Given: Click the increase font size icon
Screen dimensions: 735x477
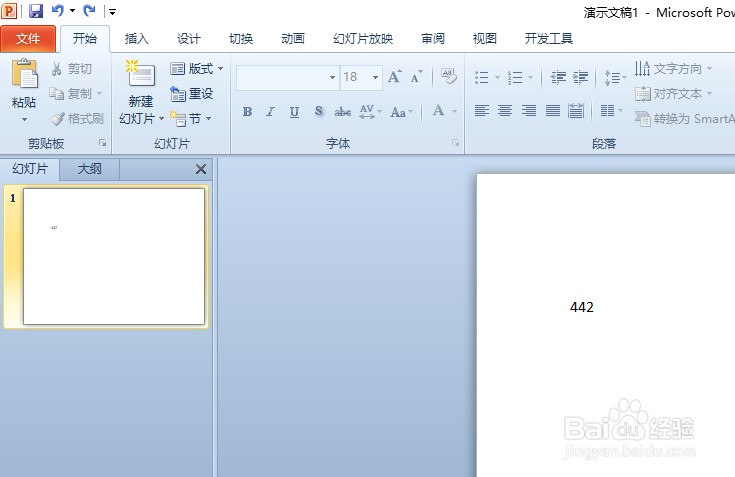Looking at the screenshot, I should [395, 76].
